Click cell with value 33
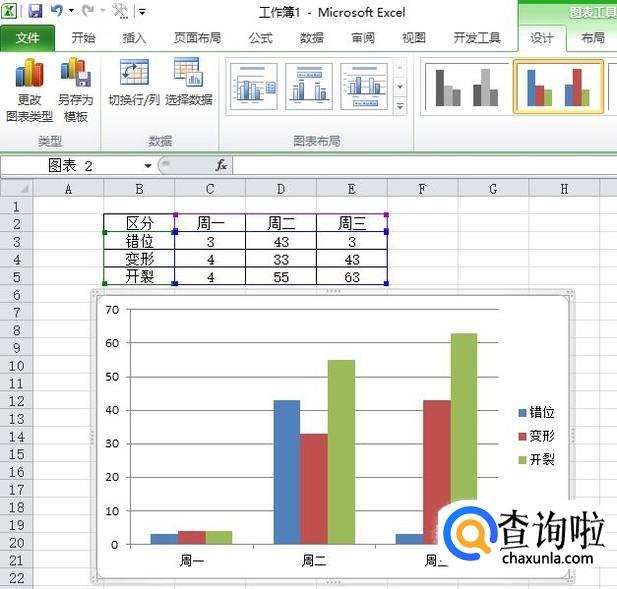Image resolution: width=617 pixels, height=589 pixels. [281, 258]
